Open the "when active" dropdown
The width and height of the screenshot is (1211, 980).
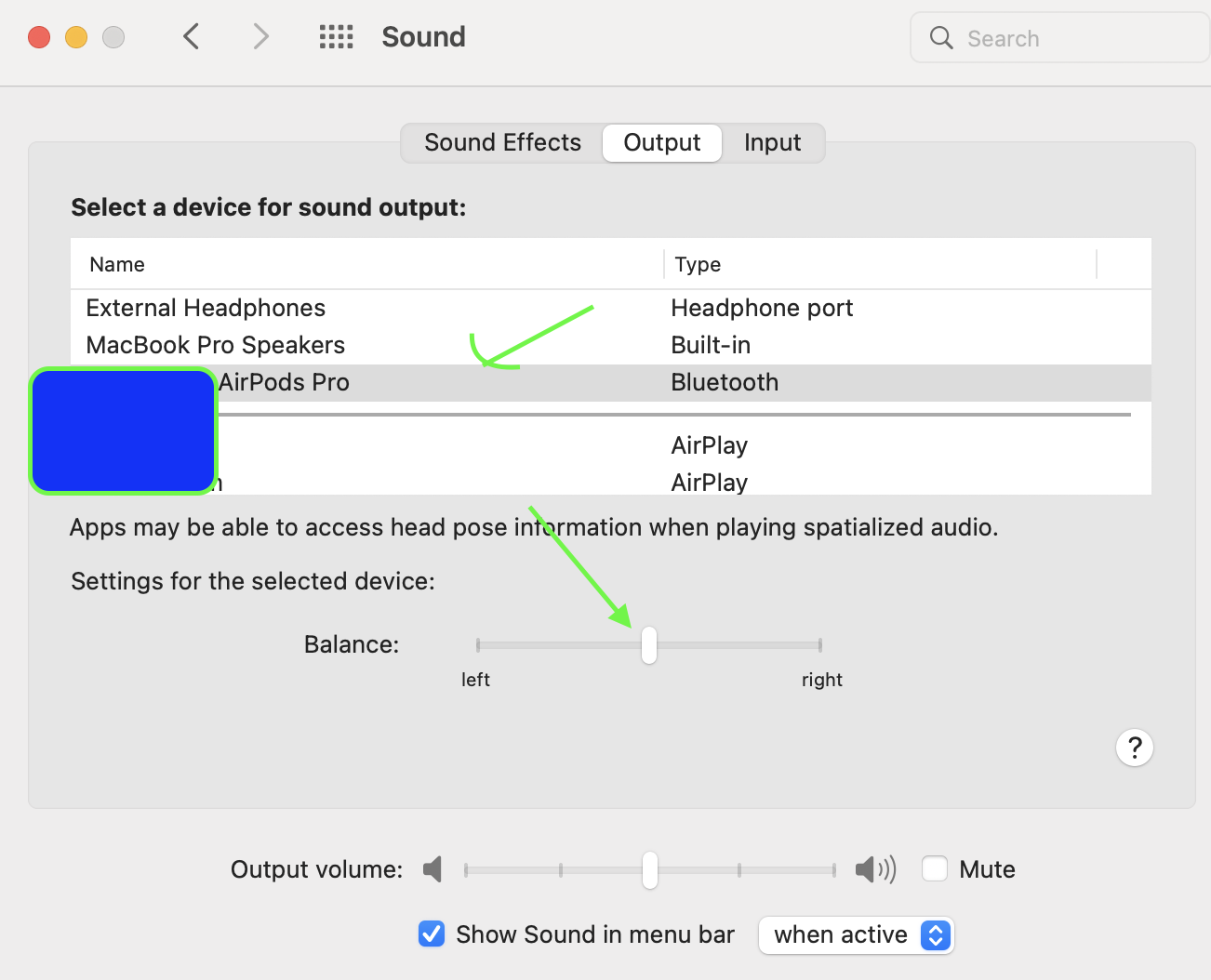[x=856, y=934]
